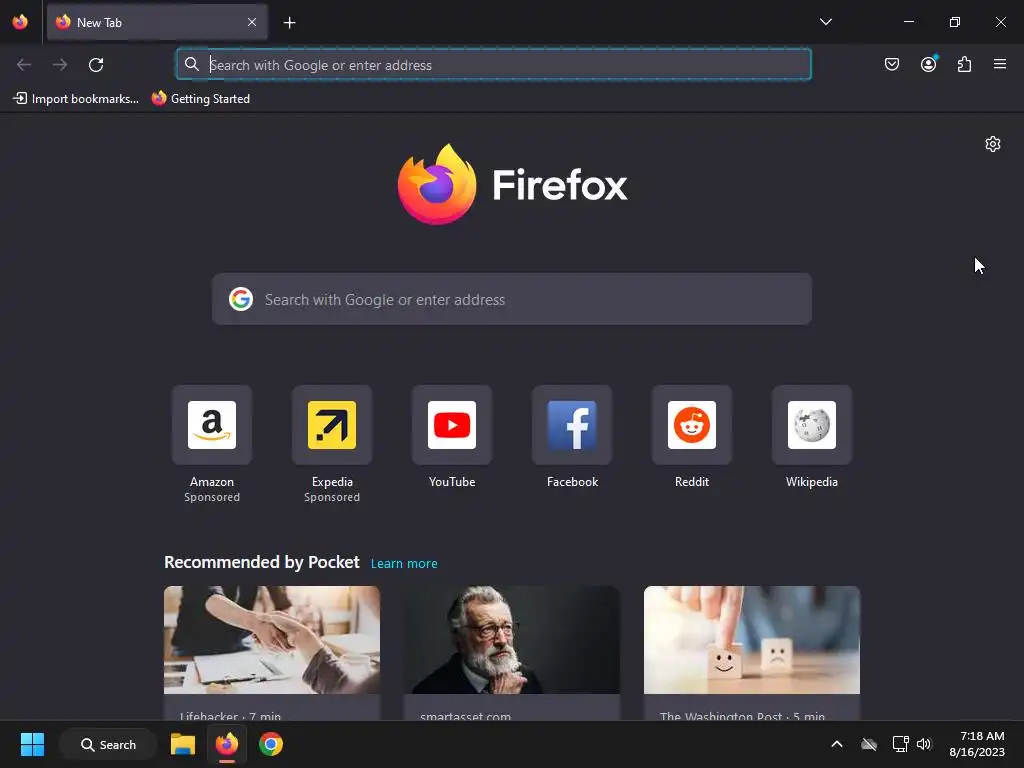Open the clock showing 7:18 AM
This screenshot has height=768, width=1024.
977,744
